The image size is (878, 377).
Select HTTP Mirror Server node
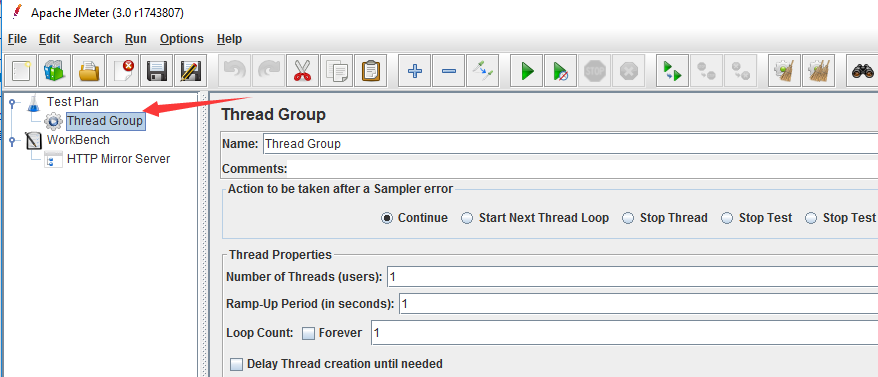118,159
